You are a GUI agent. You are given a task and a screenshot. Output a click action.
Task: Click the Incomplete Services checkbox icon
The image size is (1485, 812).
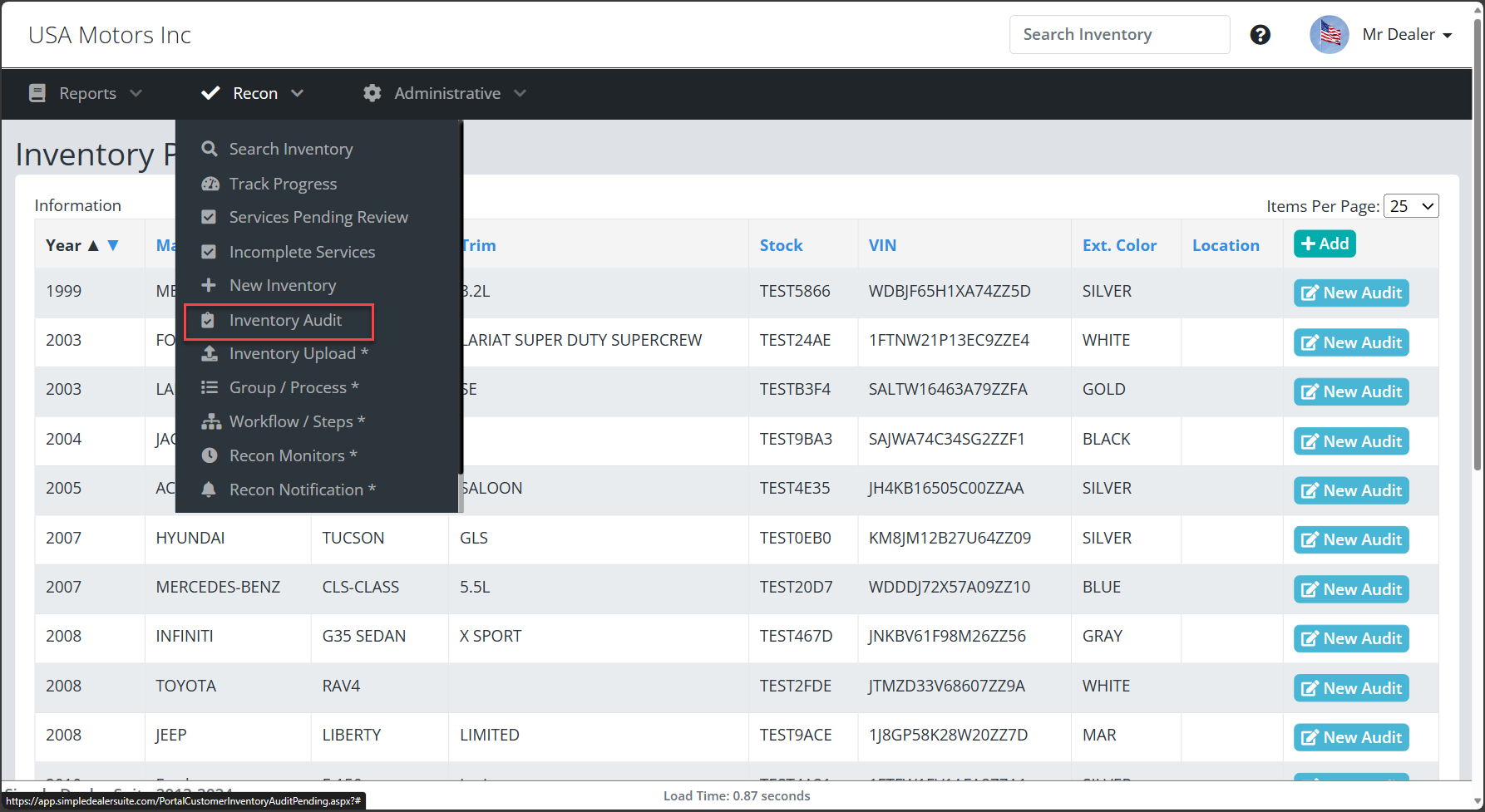click(x=209, y=252)
